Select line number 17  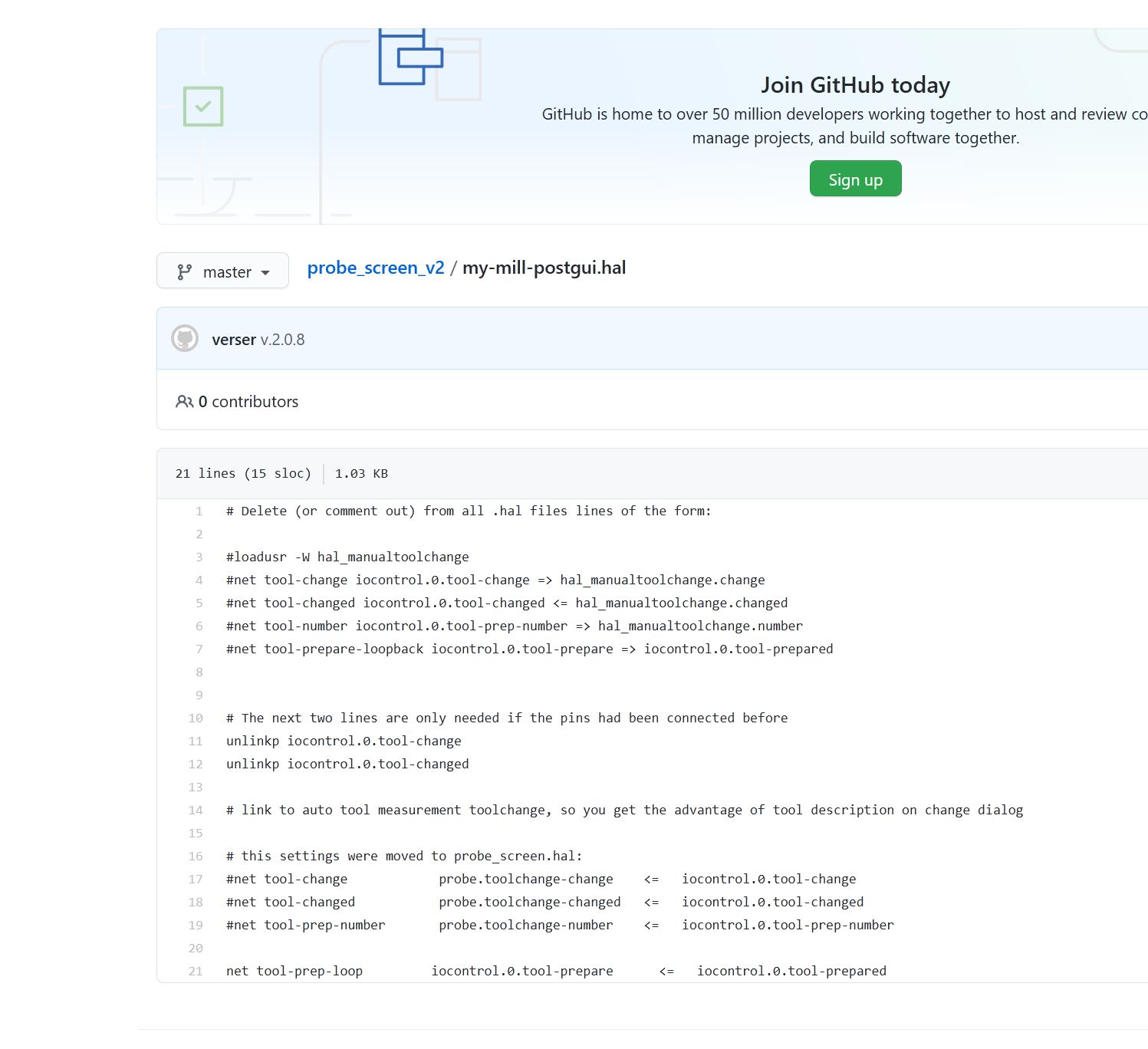click(x=196, y=879)
